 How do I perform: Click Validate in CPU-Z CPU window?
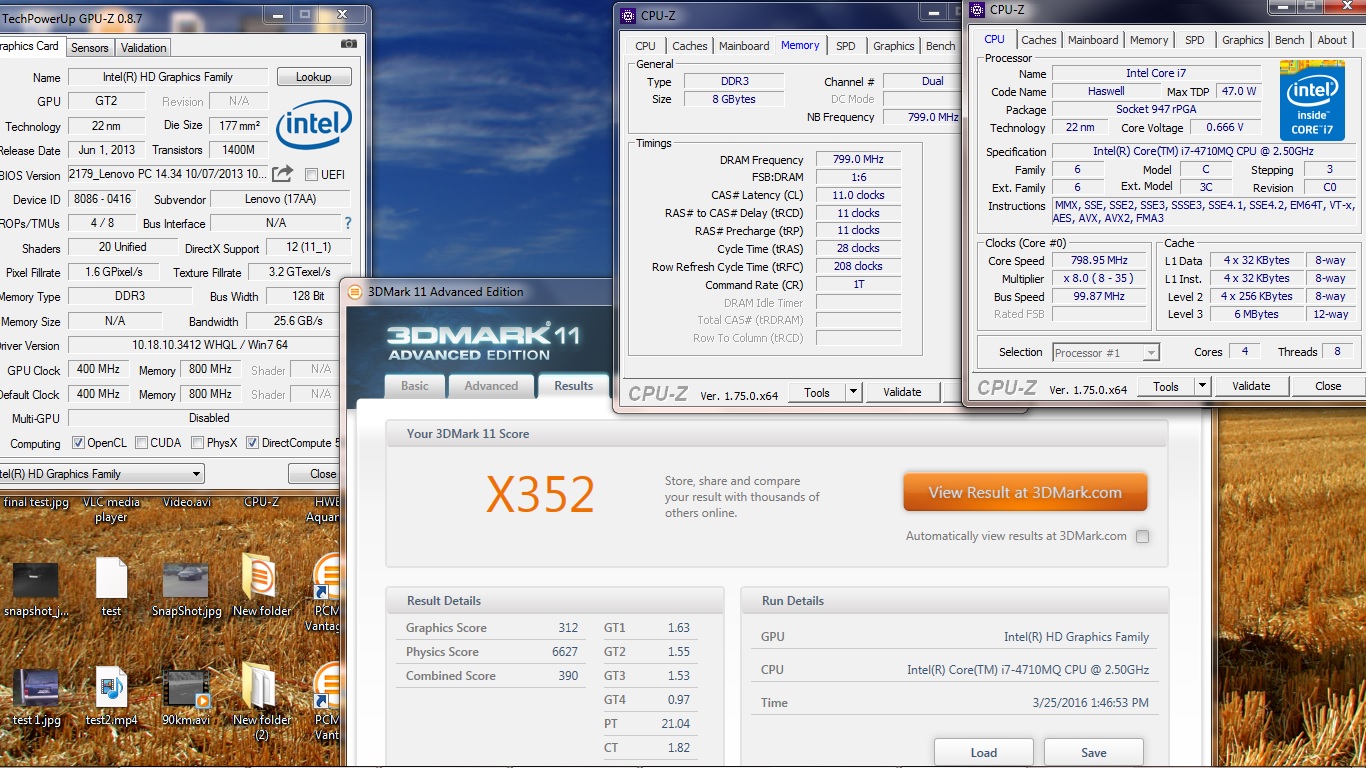(1251, 386)
